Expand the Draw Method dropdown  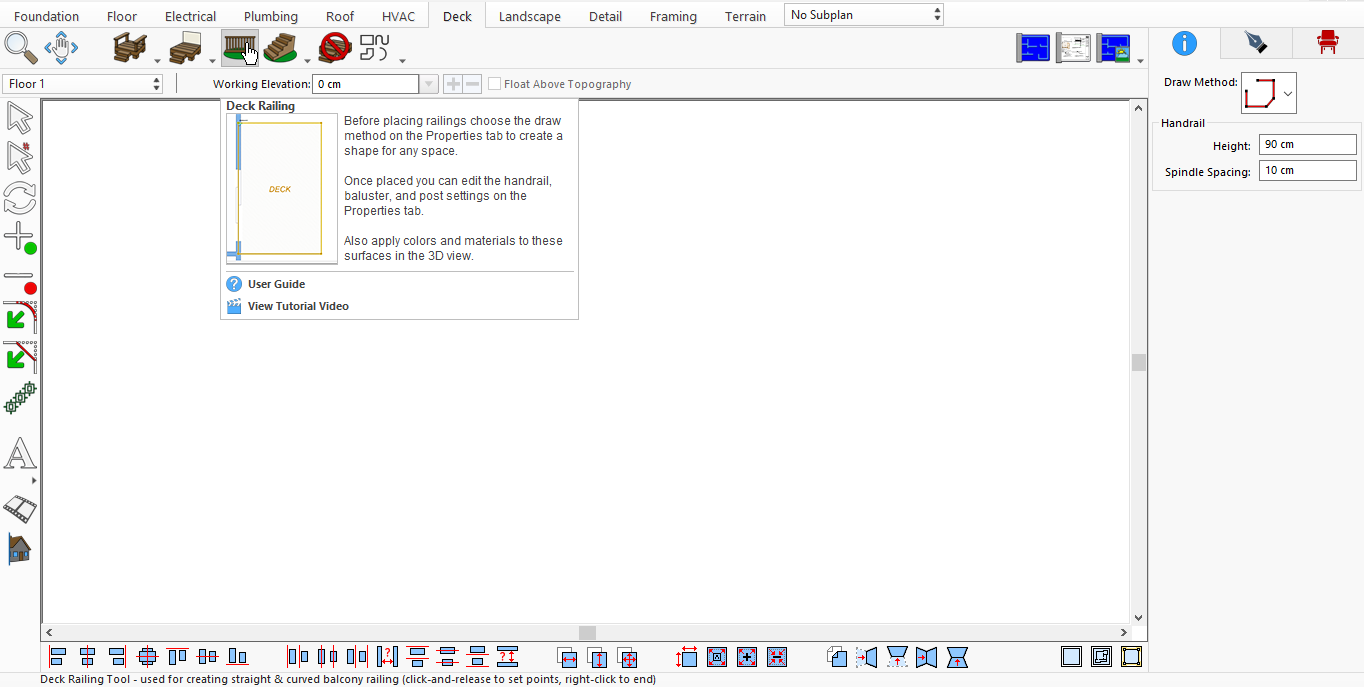pos(1288,93)
